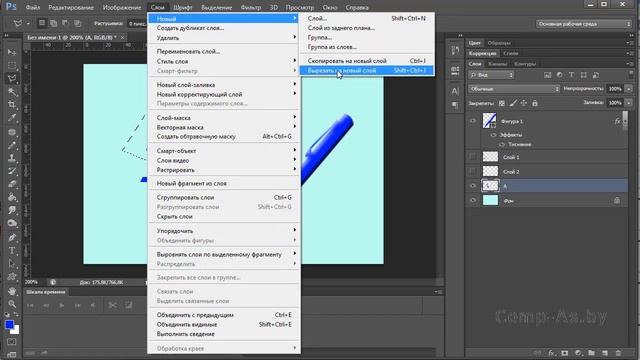This screenshot has height=360, width=640.
Task: Toggle Quick Mask mode
Action: pos(12,342)
